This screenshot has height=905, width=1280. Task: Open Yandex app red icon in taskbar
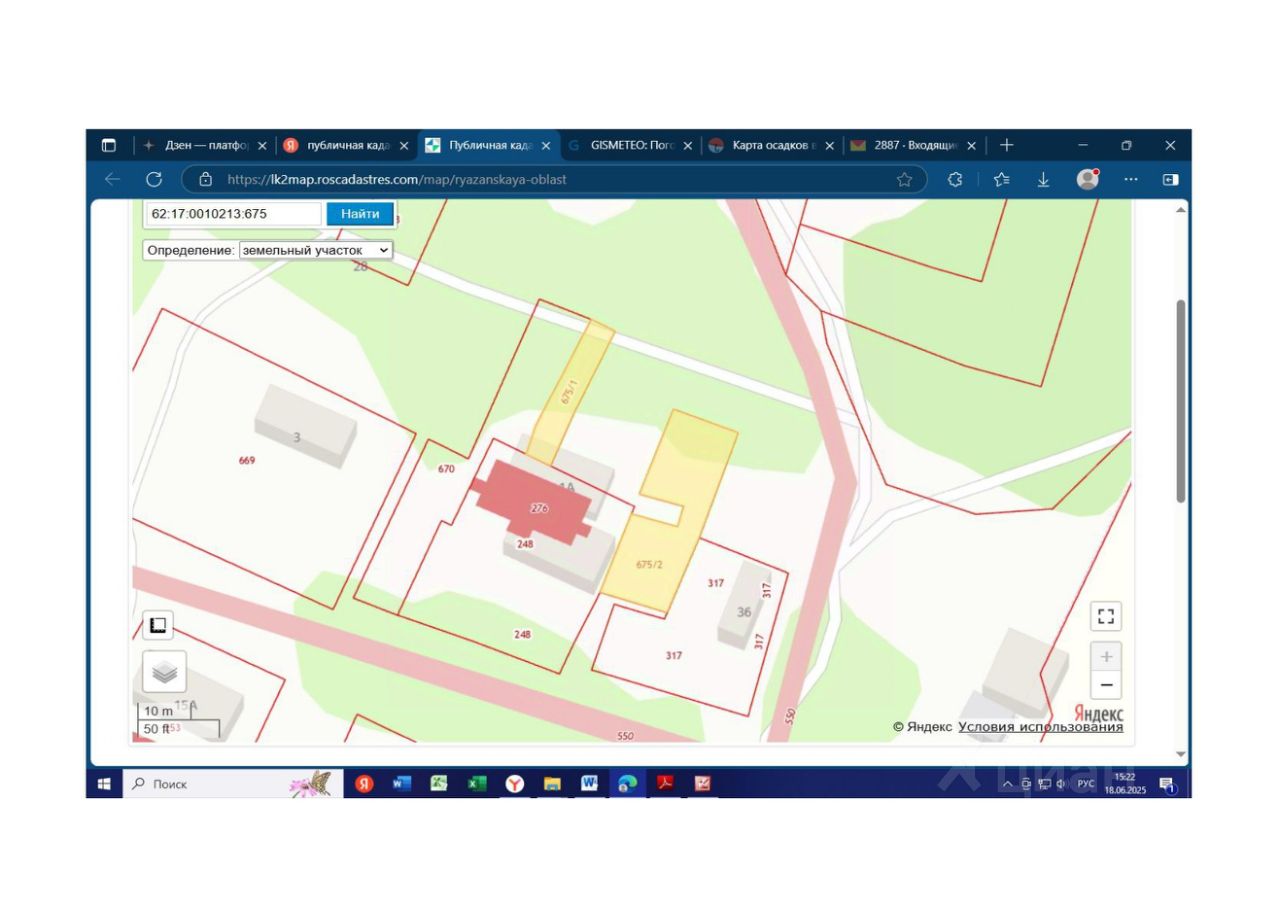point(364,784)
